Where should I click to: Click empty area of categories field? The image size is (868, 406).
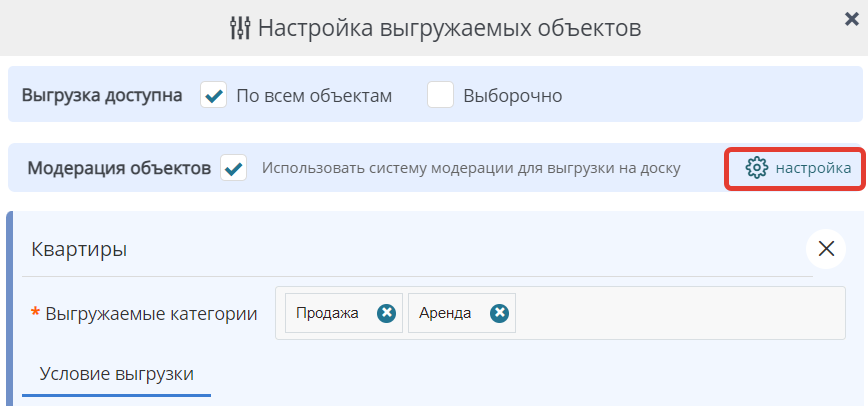[x=680, y=313]
